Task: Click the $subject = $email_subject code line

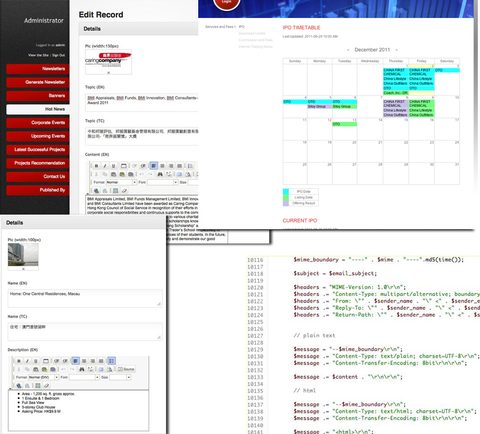Action: 335,273
